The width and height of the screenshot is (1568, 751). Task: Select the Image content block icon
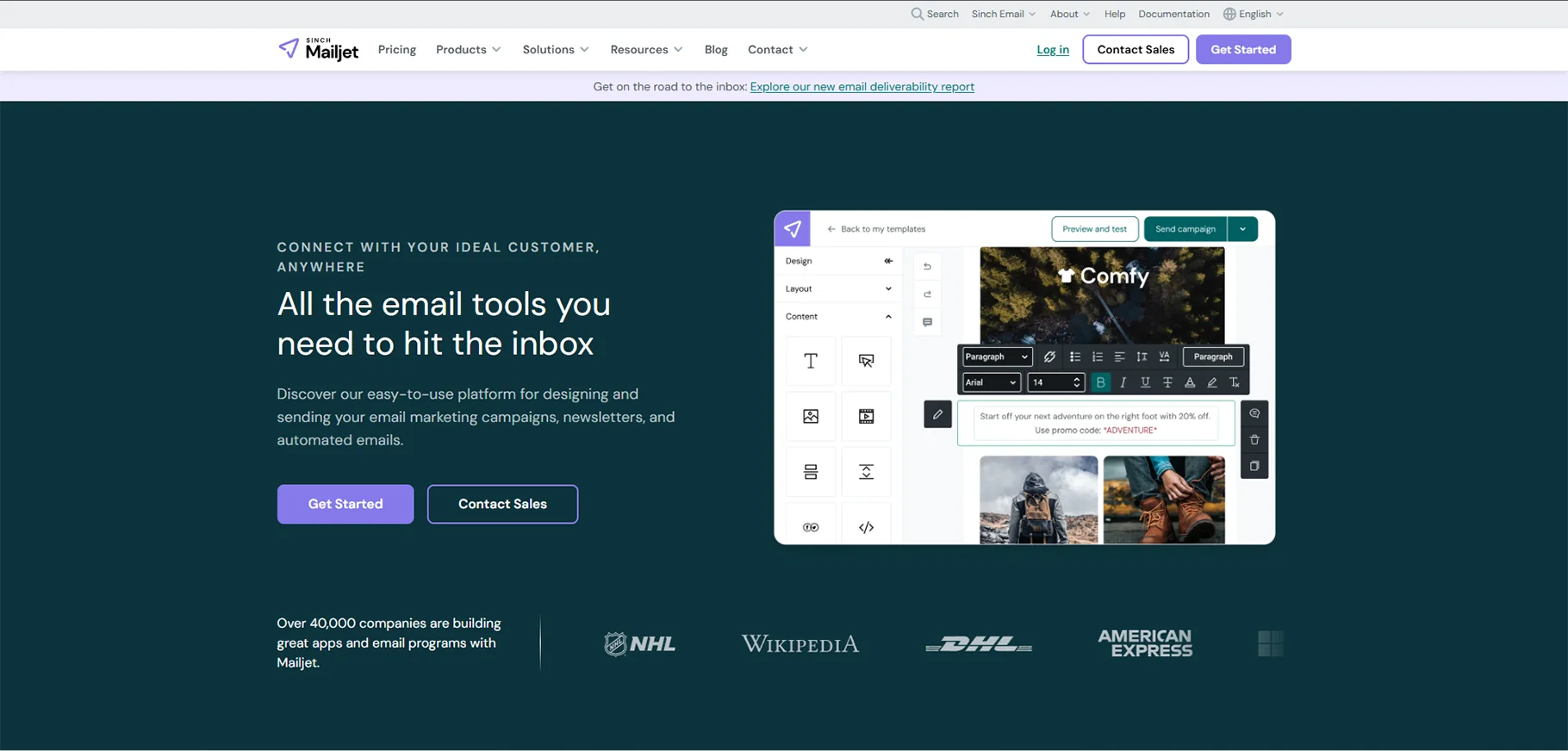coord(811,416)
